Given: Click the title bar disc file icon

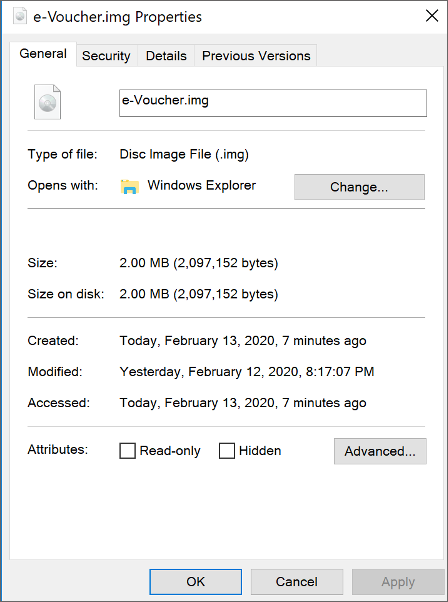Looking at the screenshot, I should 20,17.
